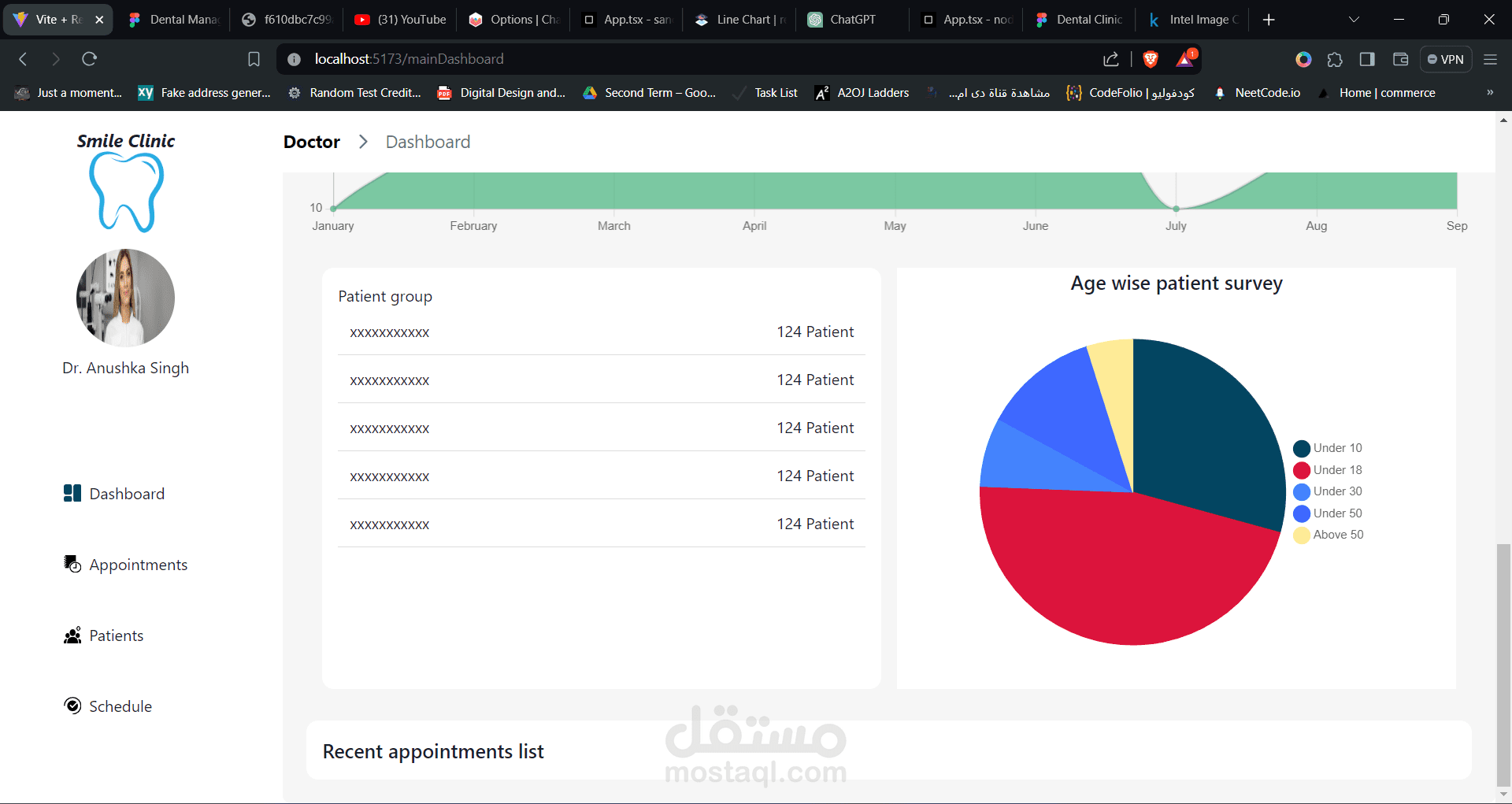Click the breadcrumb chevron after Doctor
1512x804 pixels.
(363, 142)
